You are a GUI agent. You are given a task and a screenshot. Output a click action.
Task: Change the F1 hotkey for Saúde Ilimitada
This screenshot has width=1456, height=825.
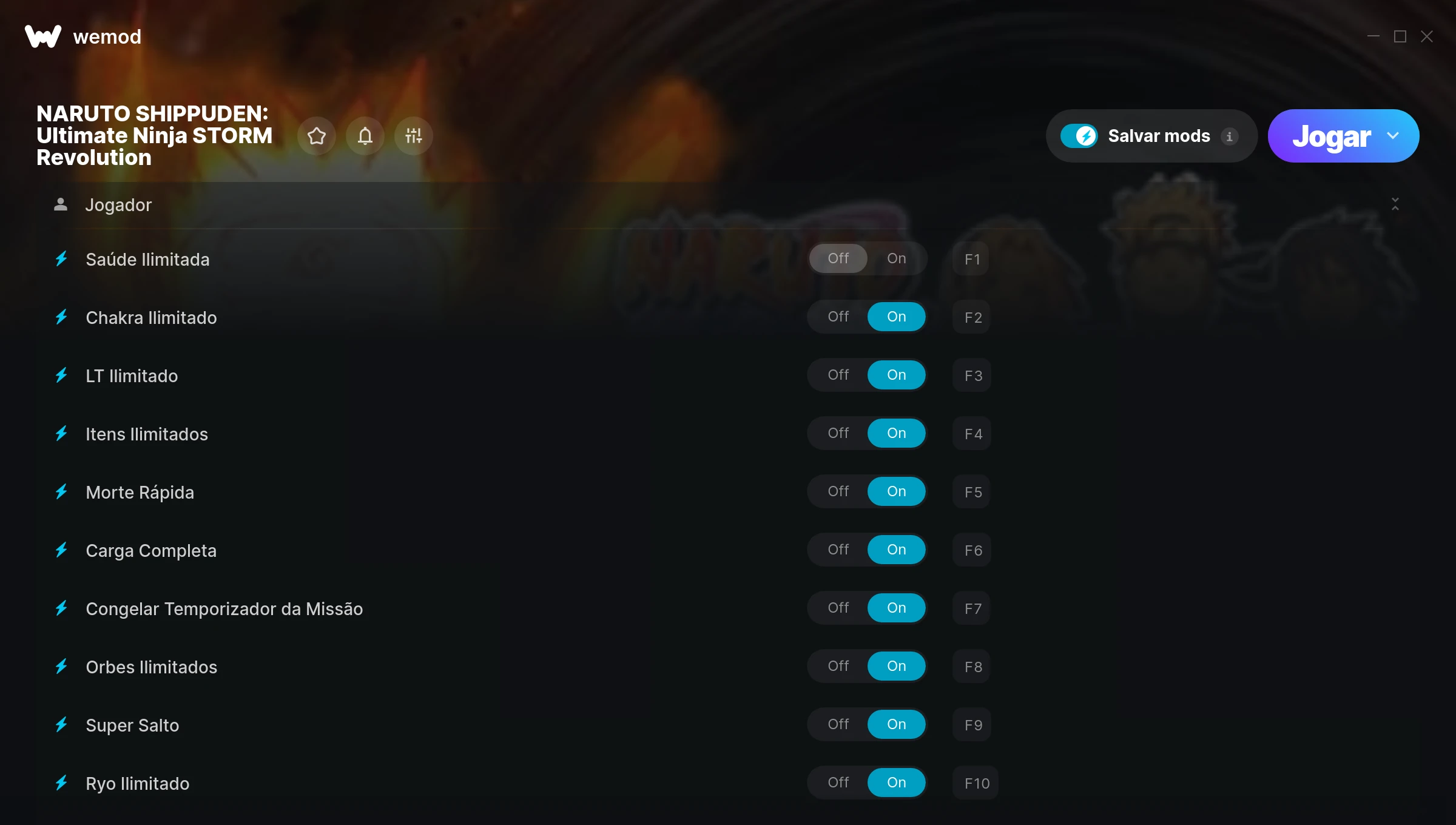pos(972,259)
